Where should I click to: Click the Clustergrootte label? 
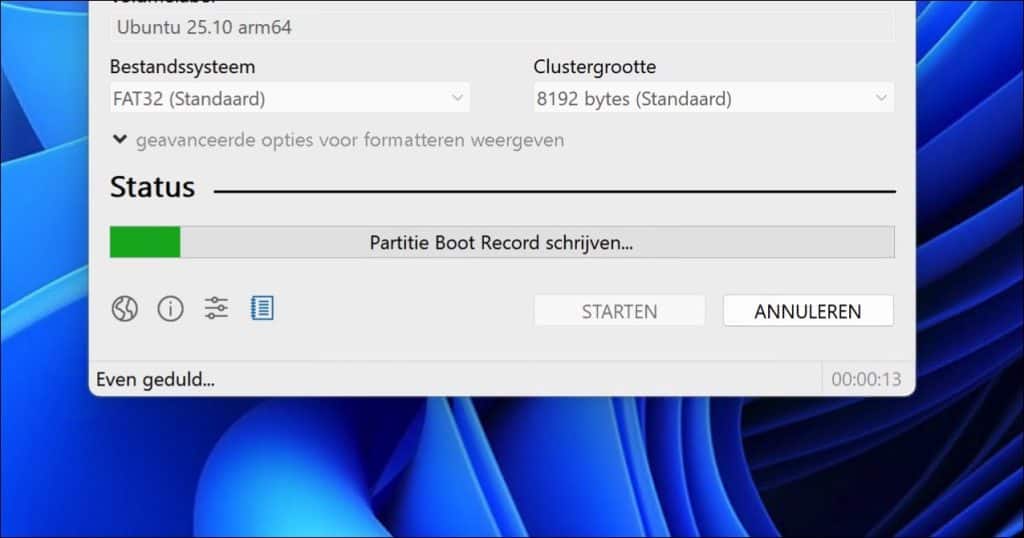coord(594,67)
